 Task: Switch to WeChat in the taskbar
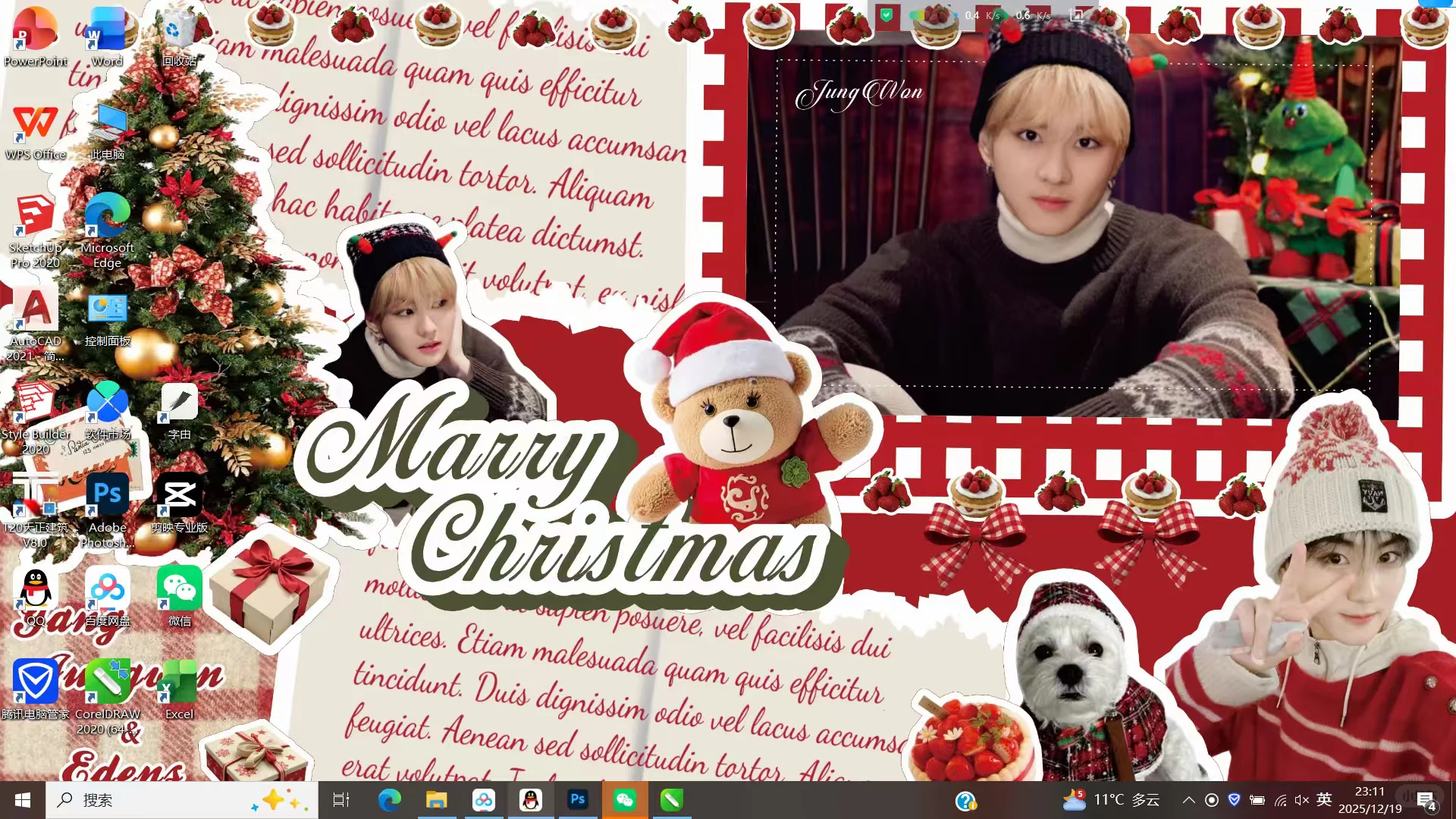(x=624, y=800)
